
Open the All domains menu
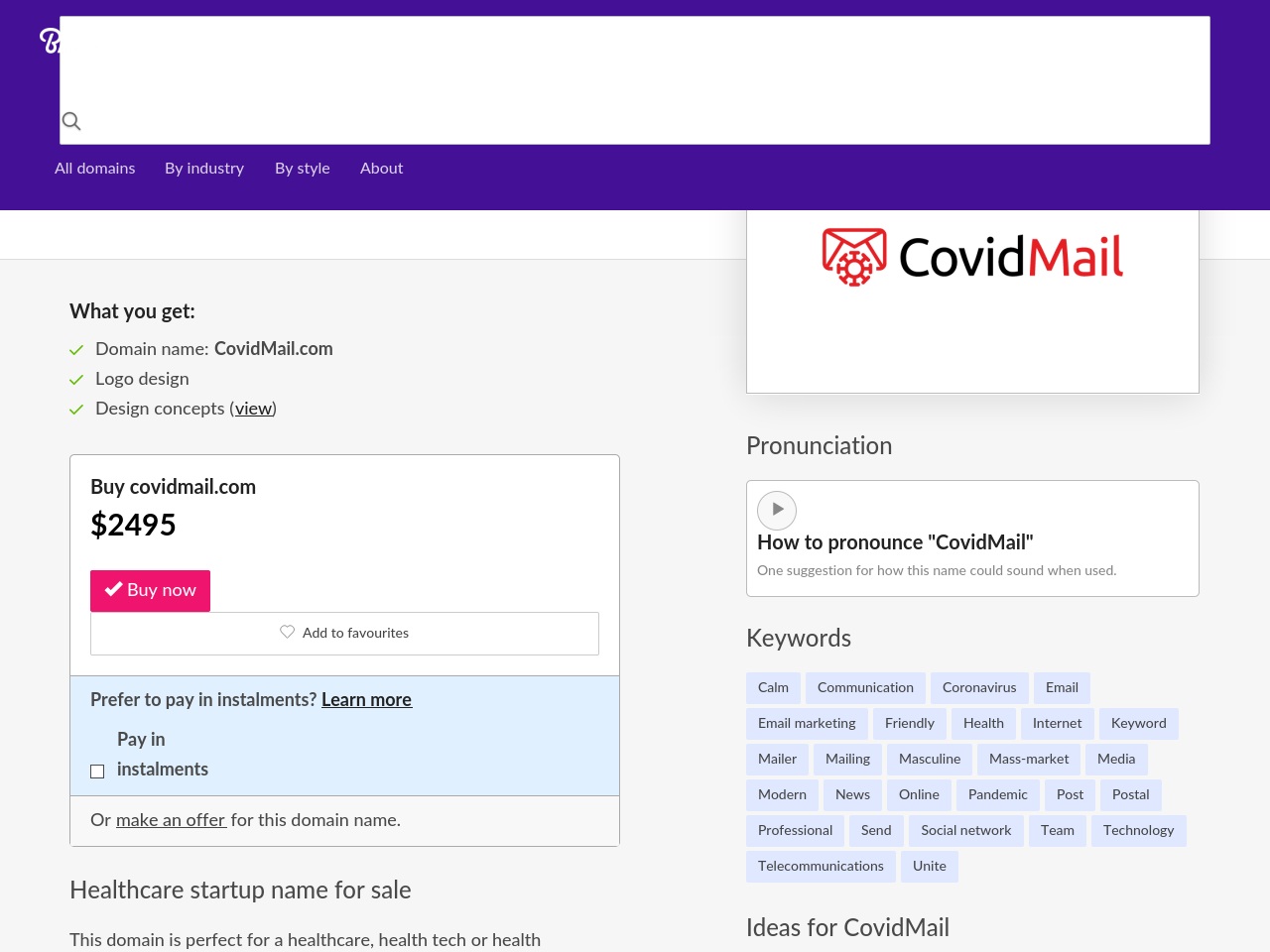point(95,169)
